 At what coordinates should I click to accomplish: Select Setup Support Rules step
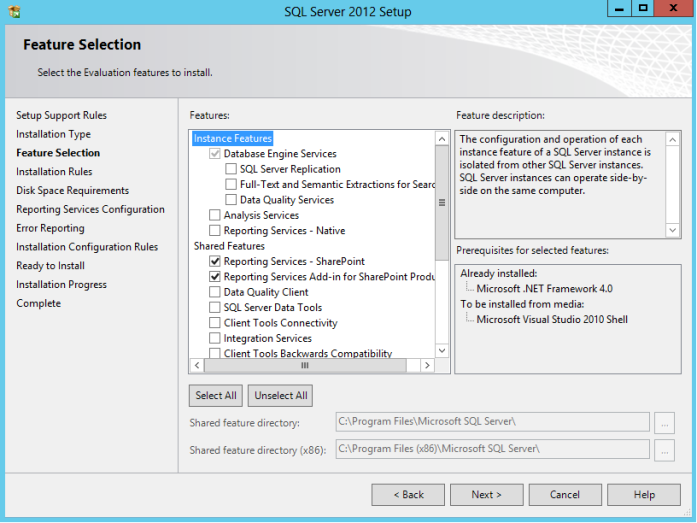tap(61, 115)
